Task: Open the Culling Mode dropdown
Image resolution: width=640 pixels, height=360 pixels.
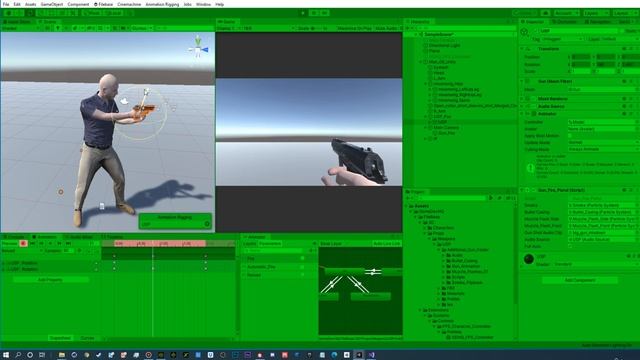Action: [x=603, y=149]
